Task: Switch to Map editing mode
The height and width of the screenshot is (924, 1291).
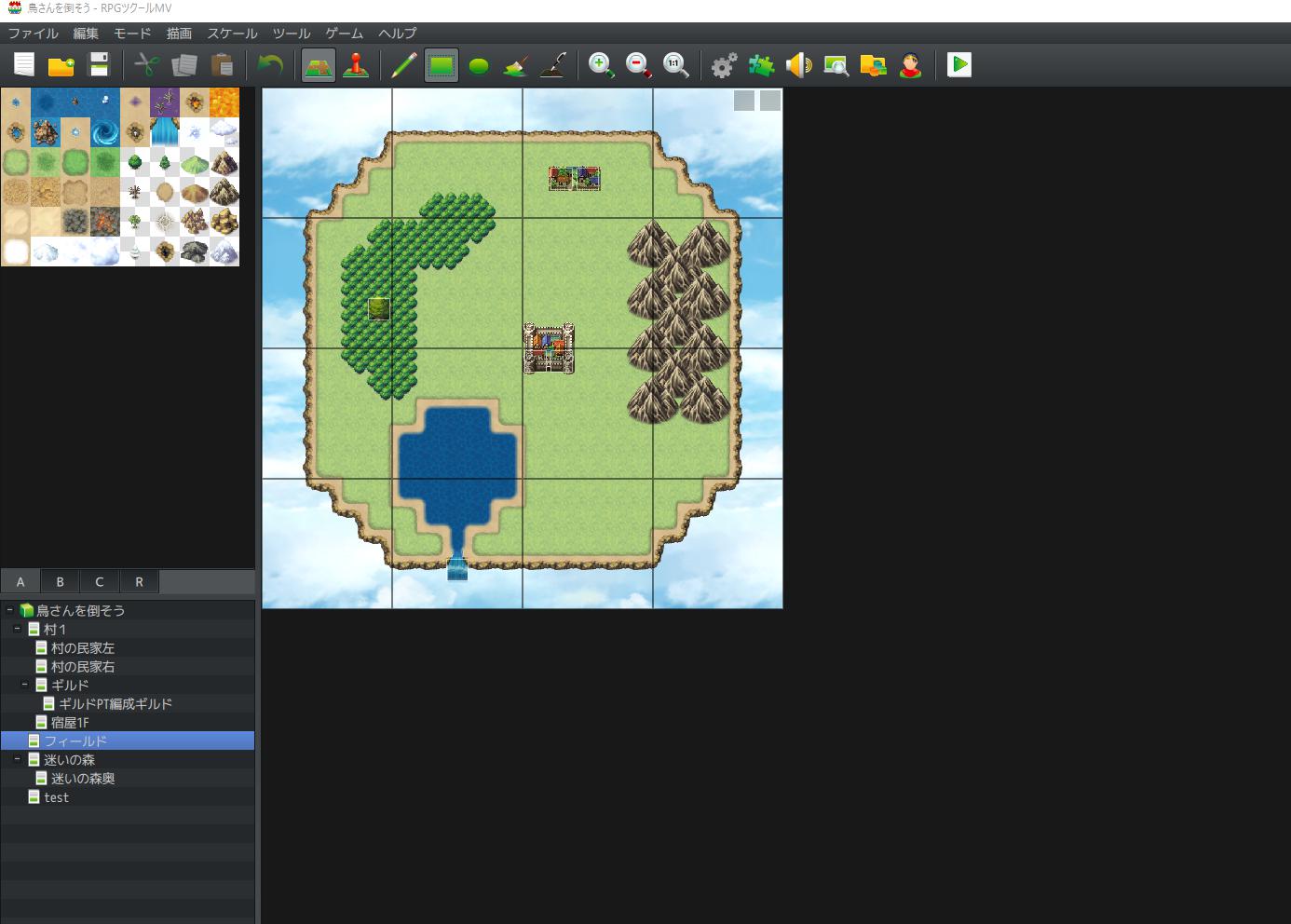Action: (319, 65)
